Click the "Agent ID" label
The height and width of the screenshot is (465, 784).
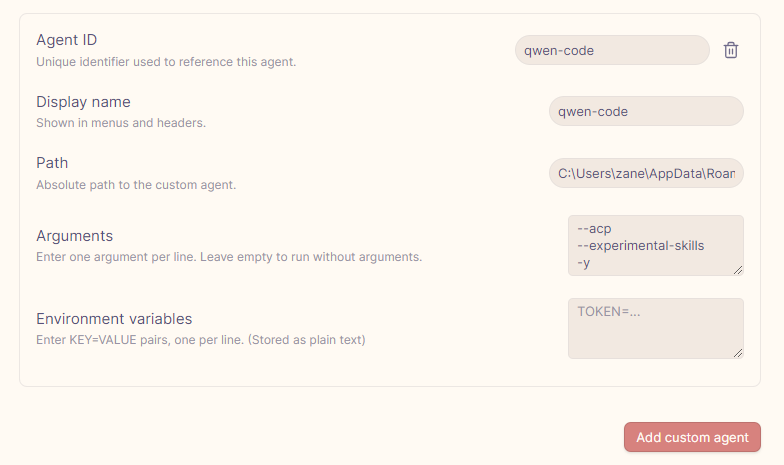(x=66, y=40)
